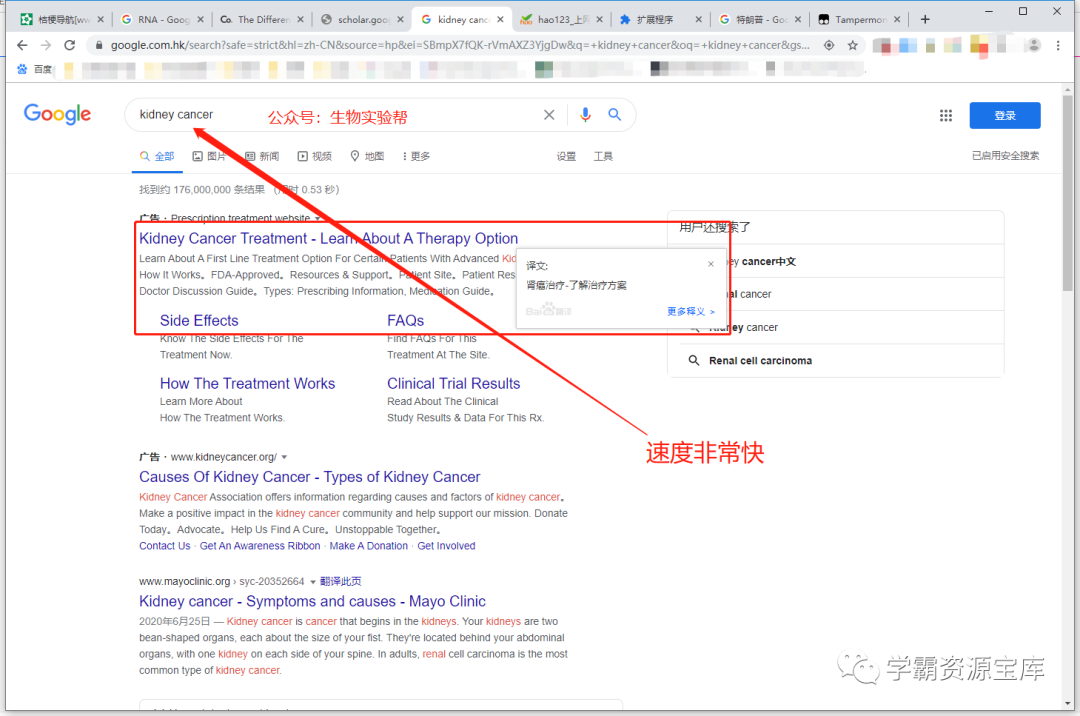Click 已启用安全搜索 SafeSearch notice
The width and height of the screenshot is (1080, 716).
pos(1005,156)
